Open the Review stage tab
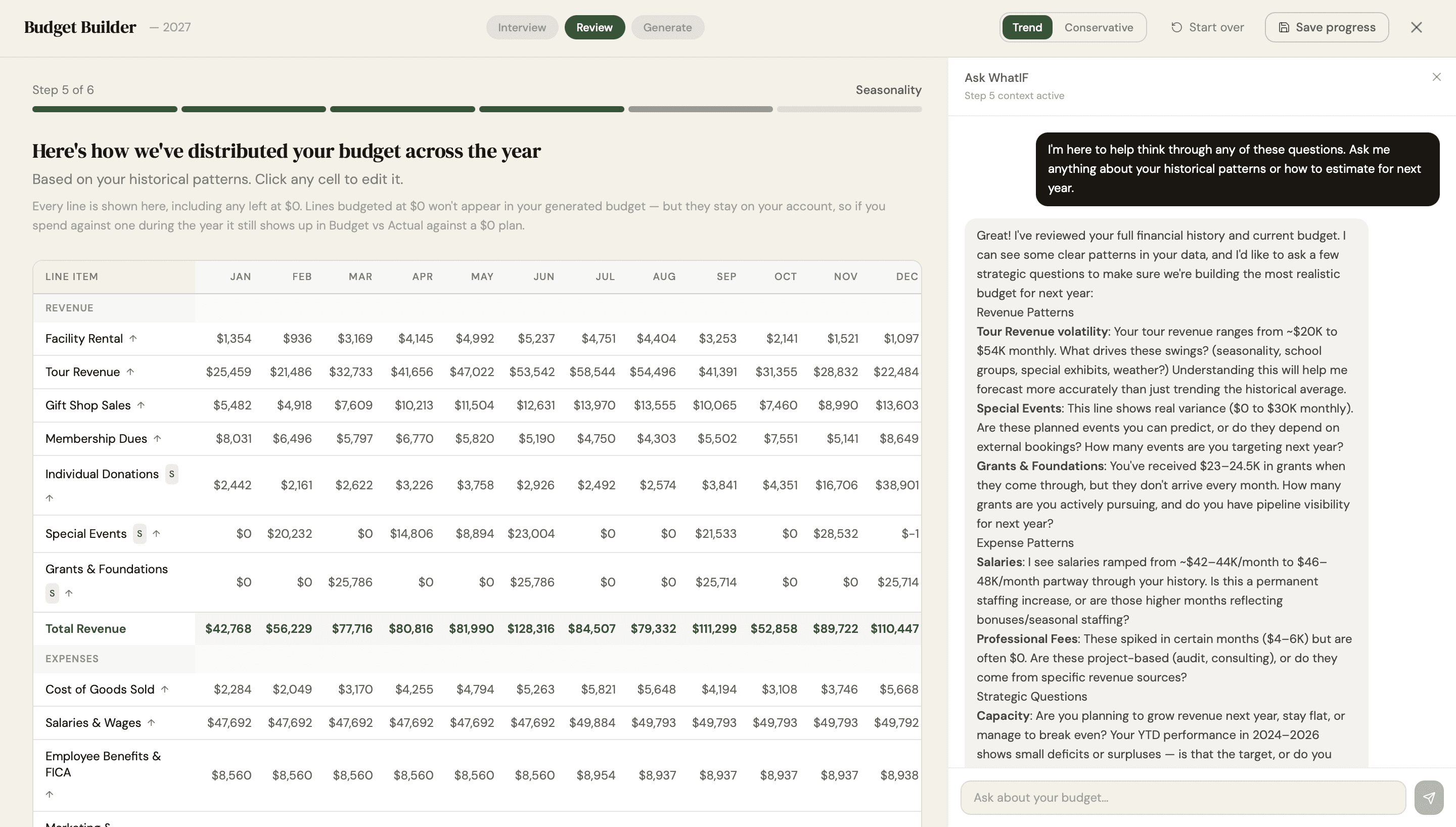Image resolution: width=1456 pixels, height=827 pixels. (595, 27)
